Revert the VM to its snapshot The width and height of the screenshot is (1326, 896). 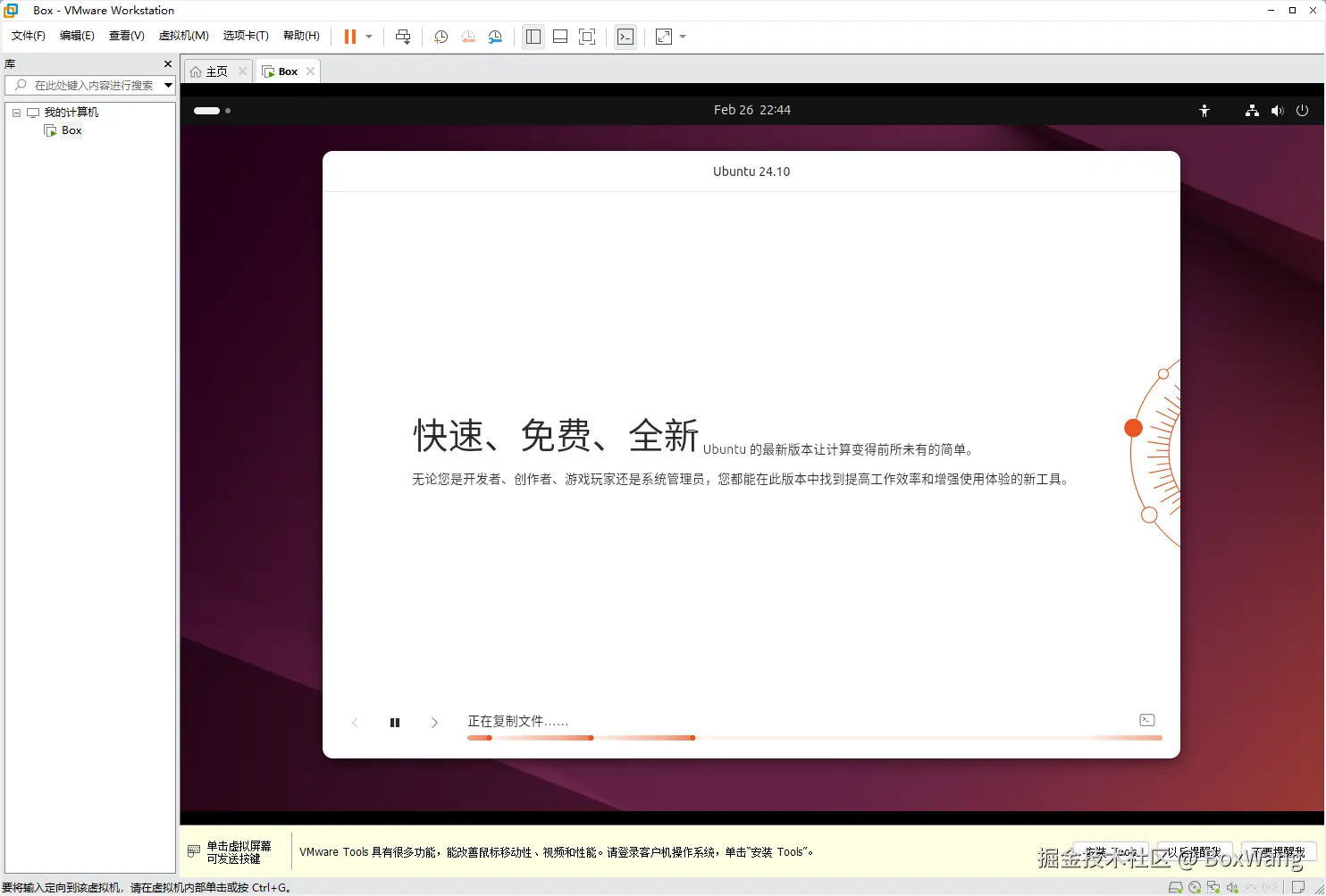(x=468, y=37)
